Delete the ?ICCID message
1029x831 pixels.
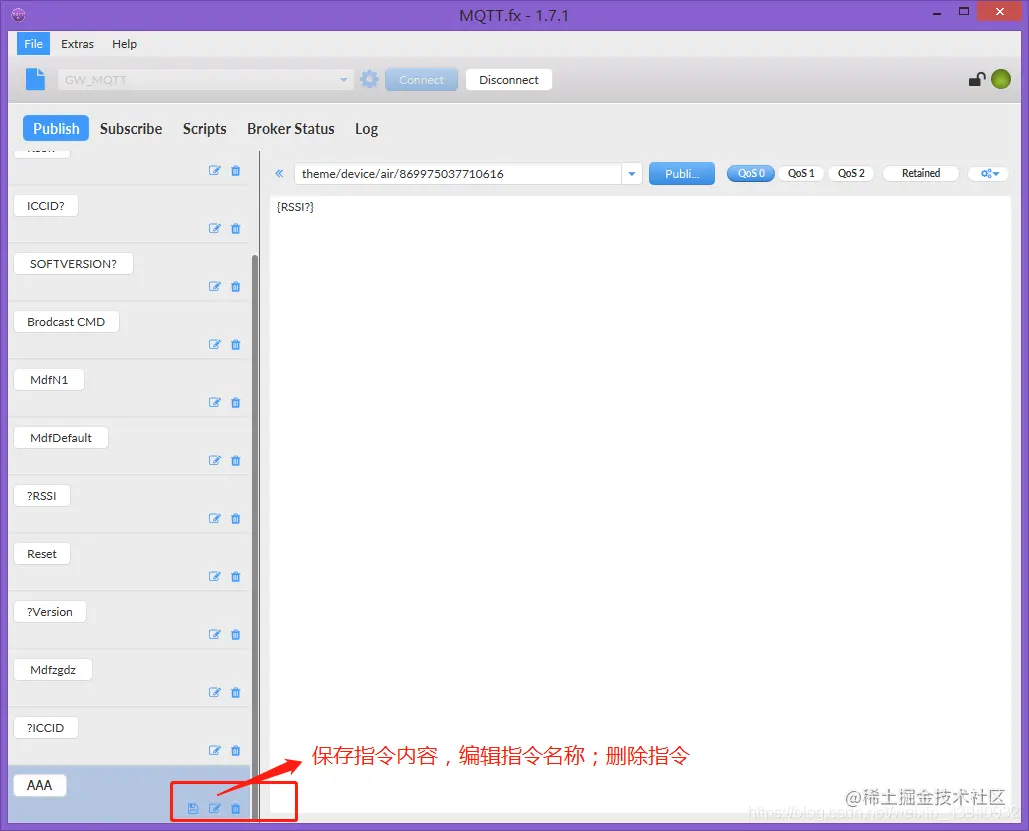pyautogui.click(x=236, y=750)
